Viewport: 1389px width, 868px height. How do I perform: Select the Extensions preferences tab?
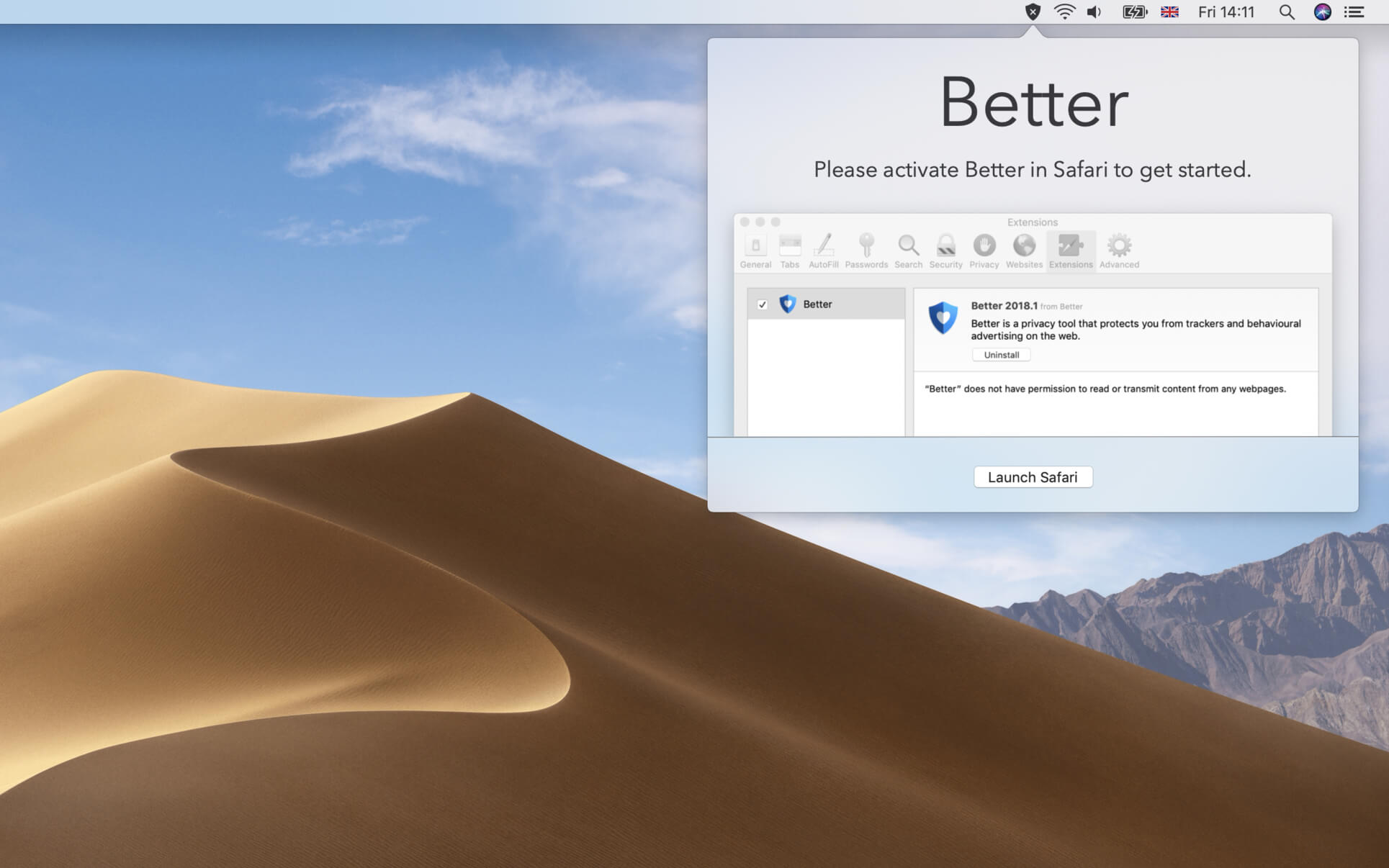[x=1070, y=251]
